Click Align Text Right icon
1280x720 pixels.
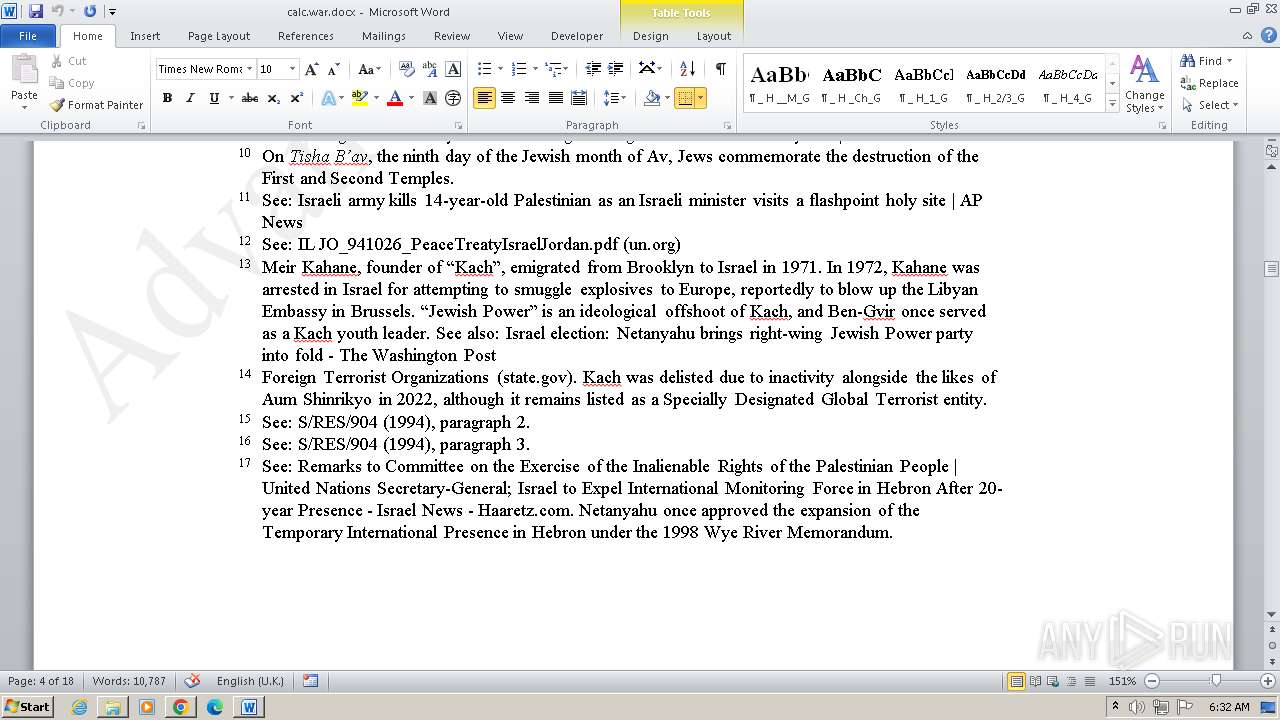tap(531, 98)
